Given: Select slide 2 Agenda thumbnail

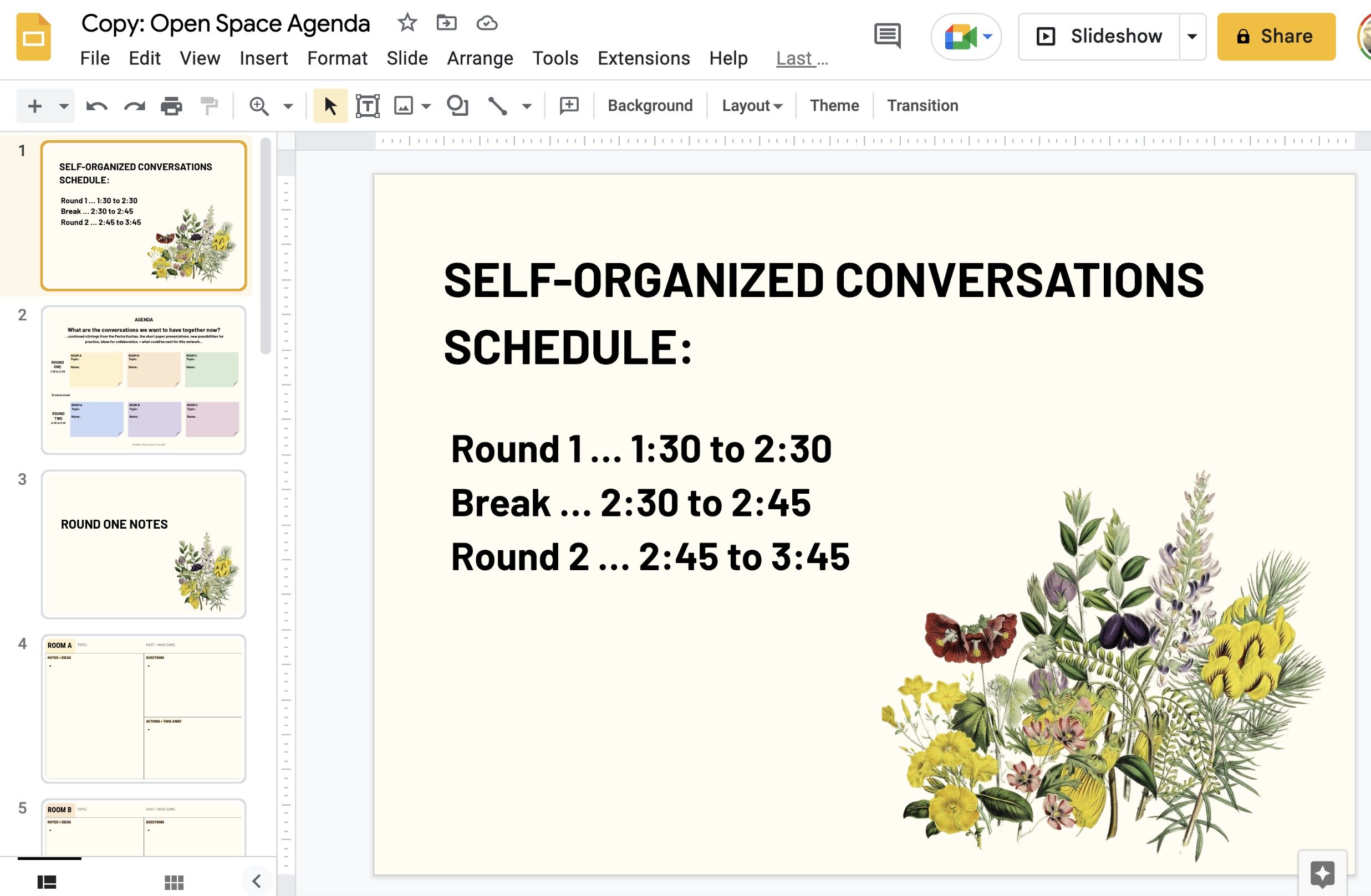Looking at the screenshot, I should [144, 380].
